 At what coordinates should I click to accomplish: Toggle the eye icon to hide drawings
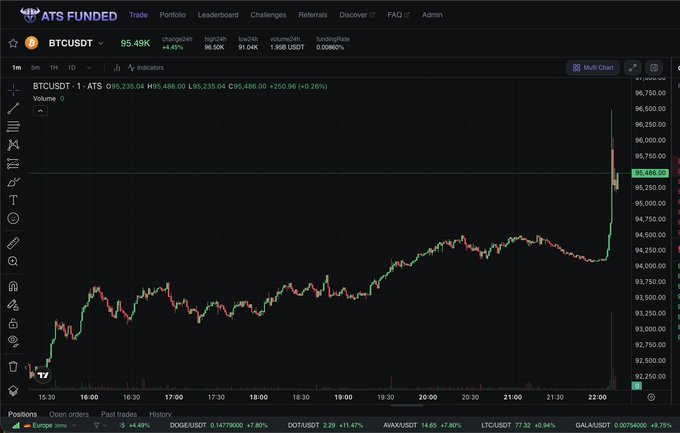13,341
